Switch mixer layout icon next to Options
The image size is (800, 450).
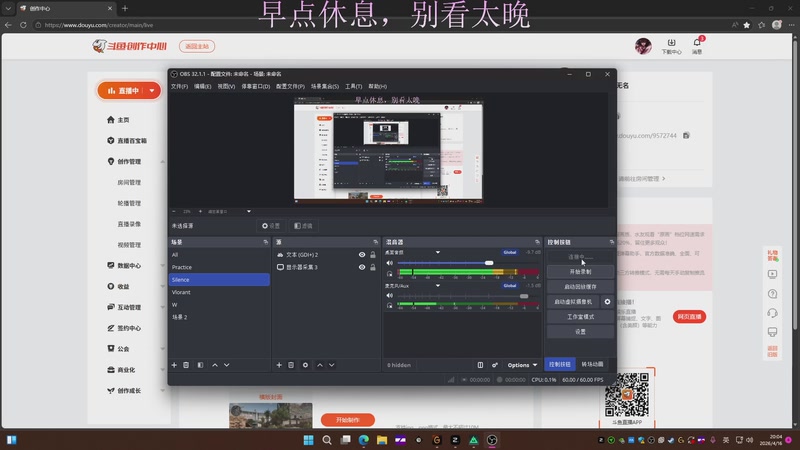[x=480, y=365]
